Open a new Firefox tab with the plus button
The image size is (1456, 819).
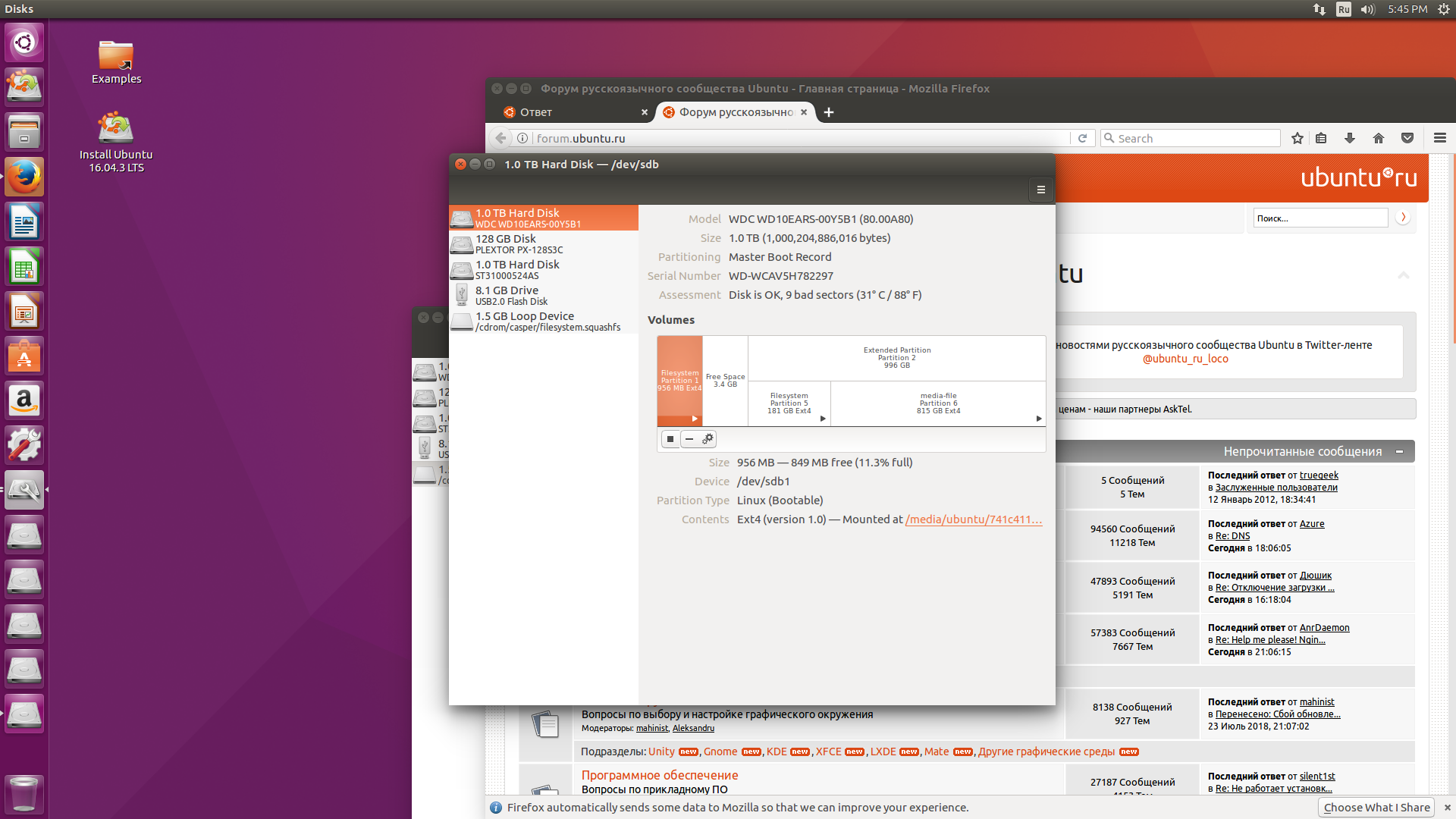tap(829, 112)
